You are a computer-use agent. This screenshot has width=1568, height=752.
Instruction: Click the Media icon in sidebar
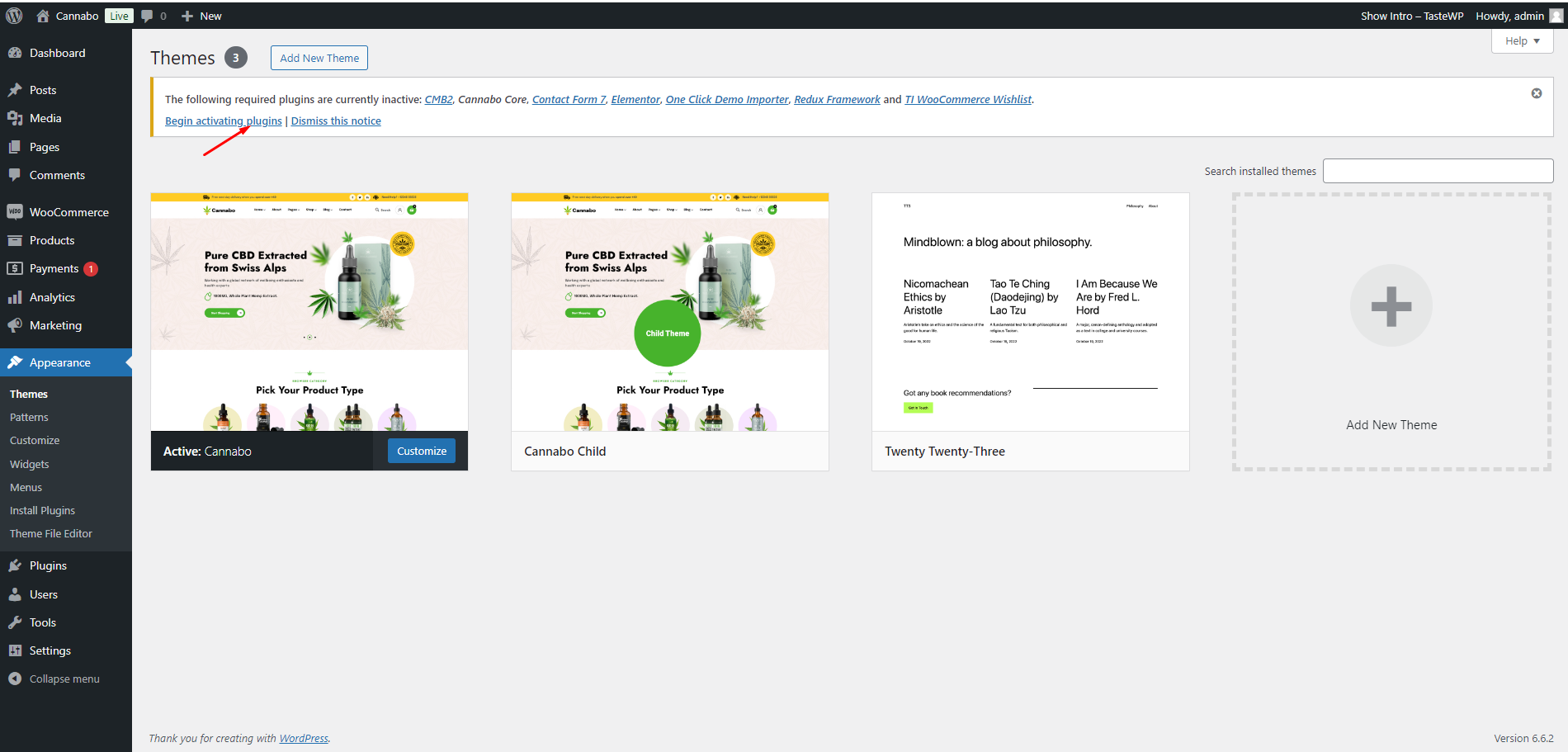(x=15, y=118)
